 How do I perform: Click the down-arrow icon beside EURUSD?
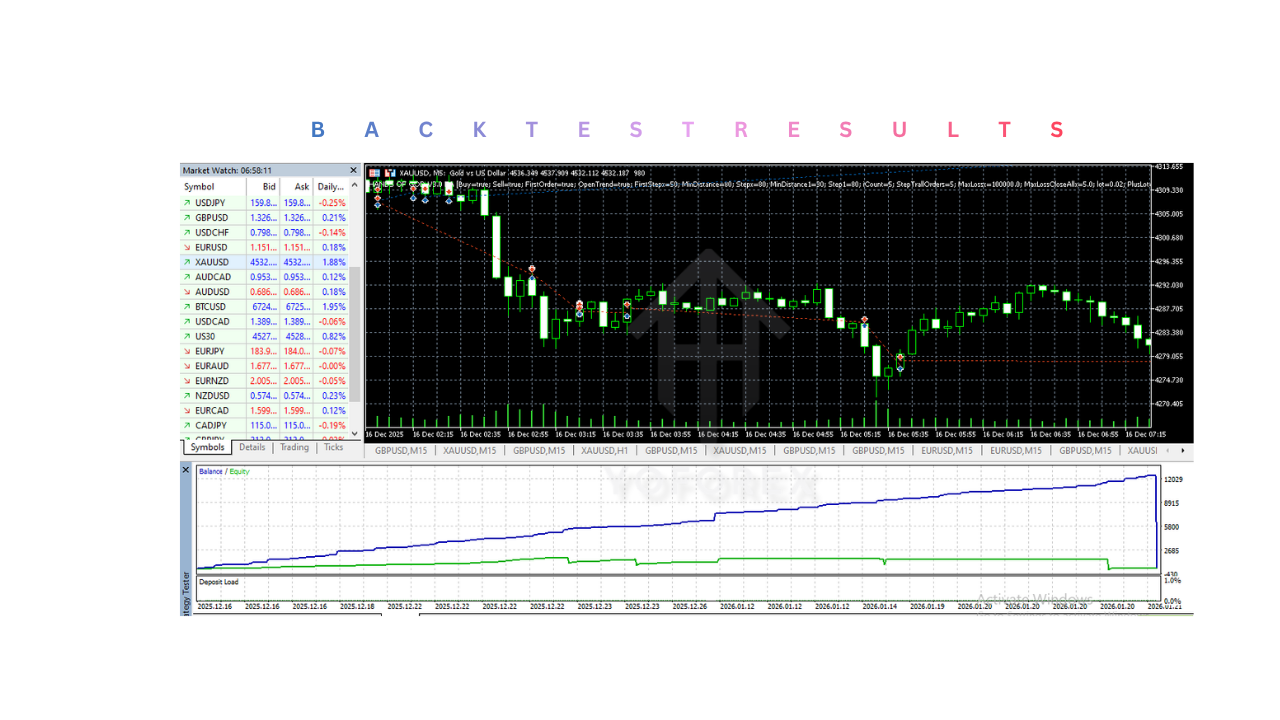tap(187, 247)
